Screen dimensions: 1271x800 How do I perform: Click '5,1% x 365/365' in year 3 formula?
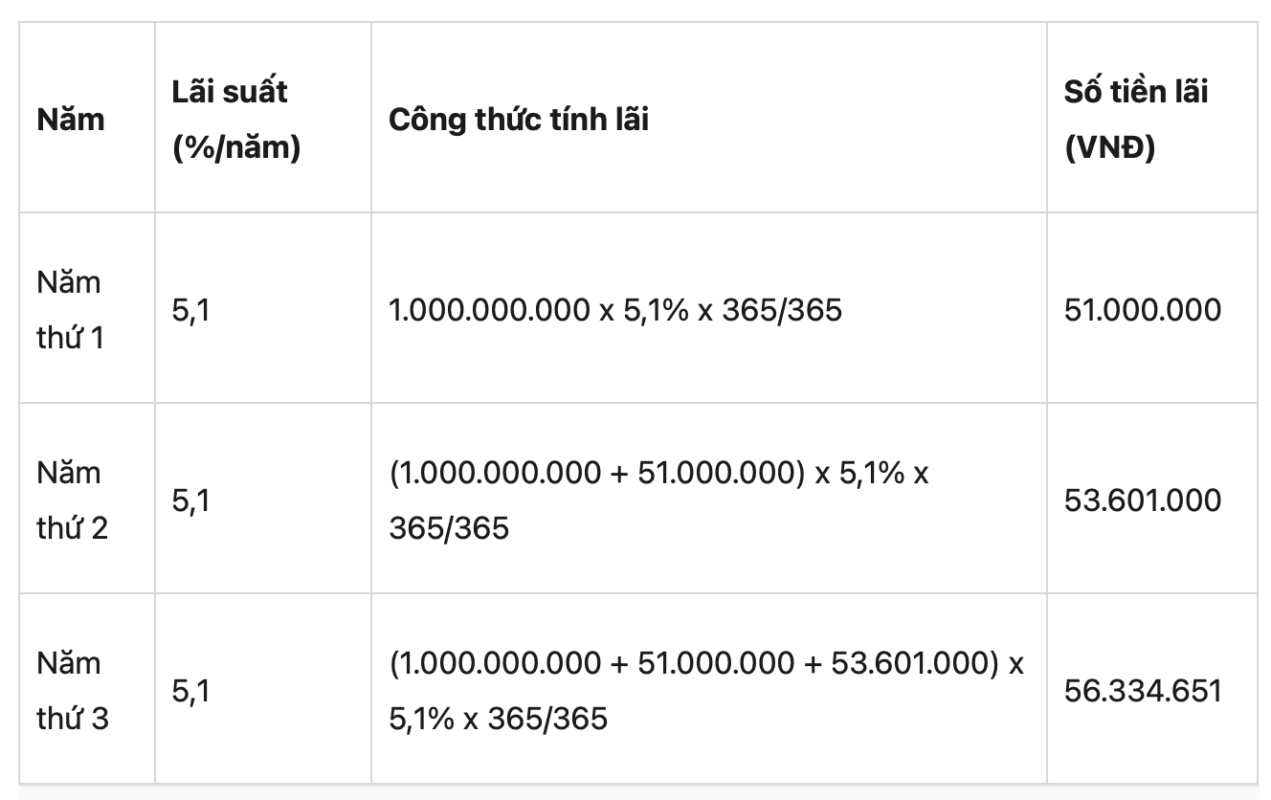tap(498, 718)
